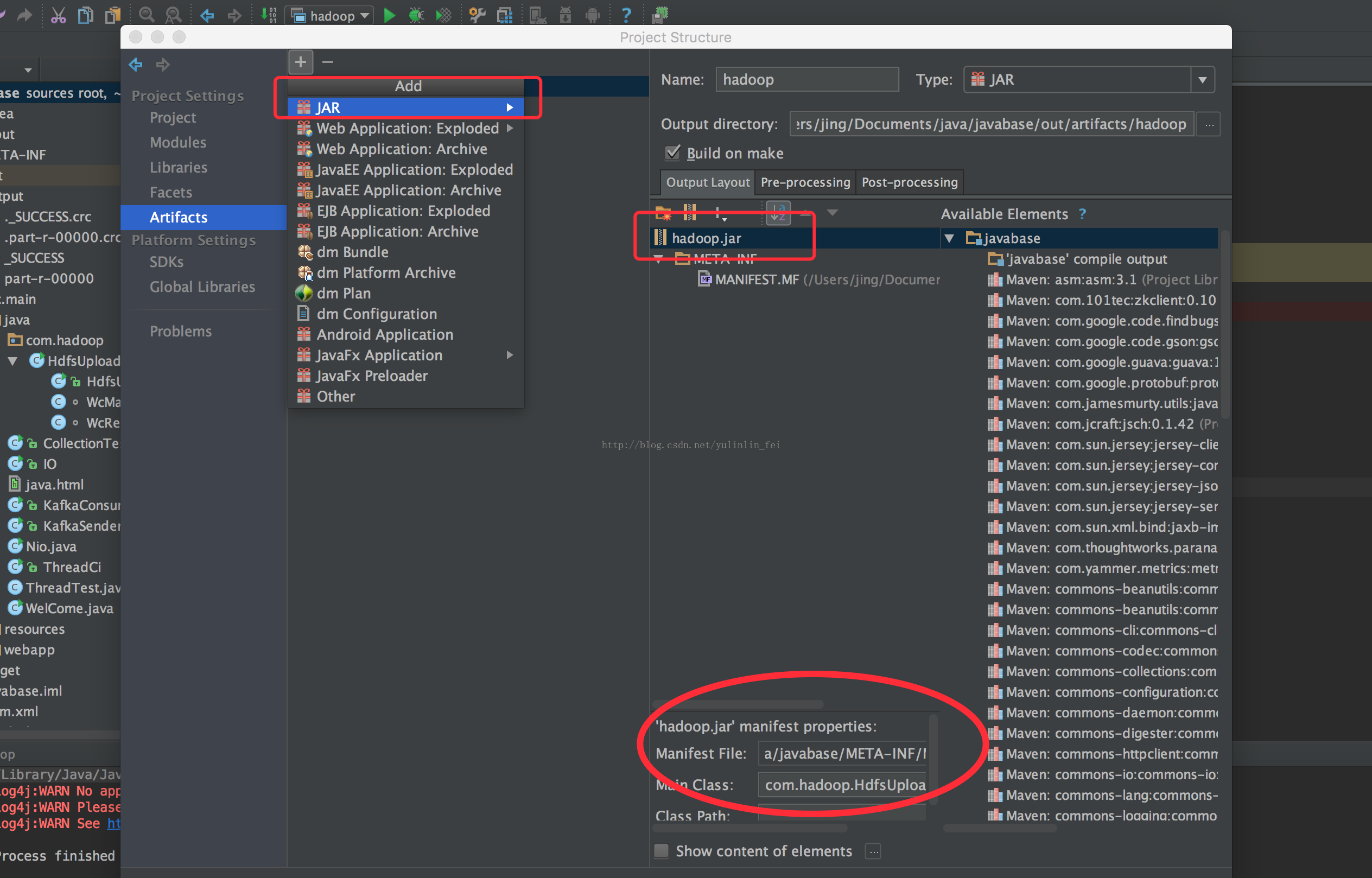Screen dimensions: 1372x878
Task: Click ellipsis beside Show content of elements
Action: coord(873,851)
